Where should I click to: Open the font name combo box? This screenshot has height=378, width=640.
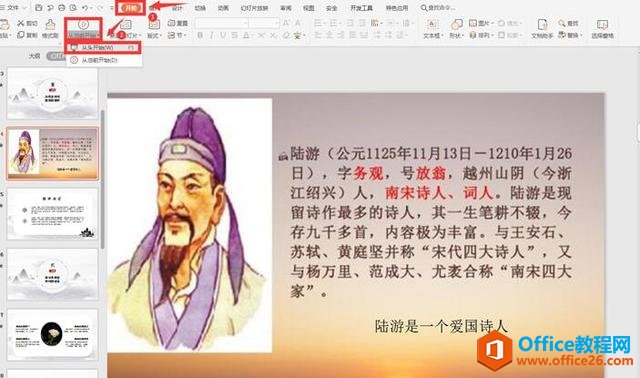click(x=222, y=23)
